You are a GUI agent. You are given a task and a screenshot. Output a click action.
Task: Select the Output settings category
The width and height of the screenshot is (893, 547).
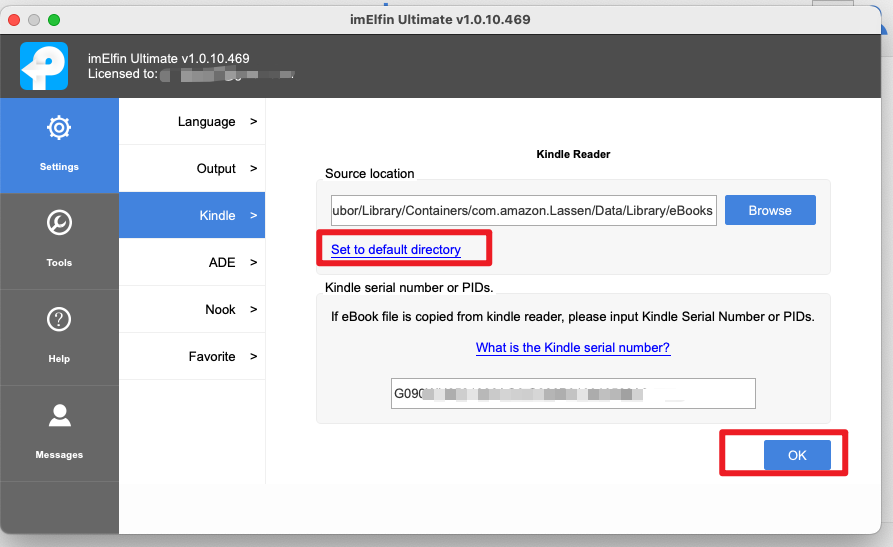point(192,169)
